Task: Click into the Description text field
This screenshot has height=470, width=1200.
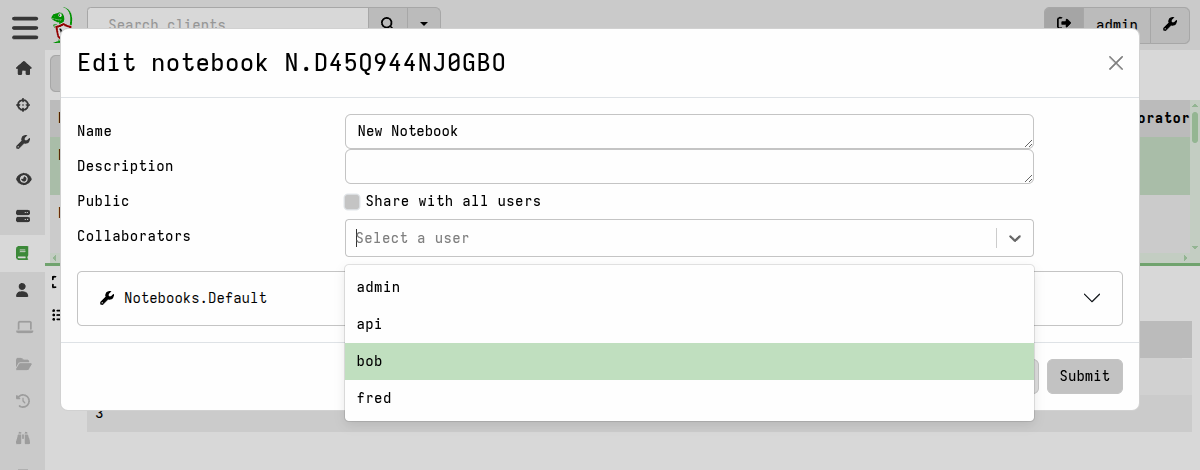Action: 688,167
